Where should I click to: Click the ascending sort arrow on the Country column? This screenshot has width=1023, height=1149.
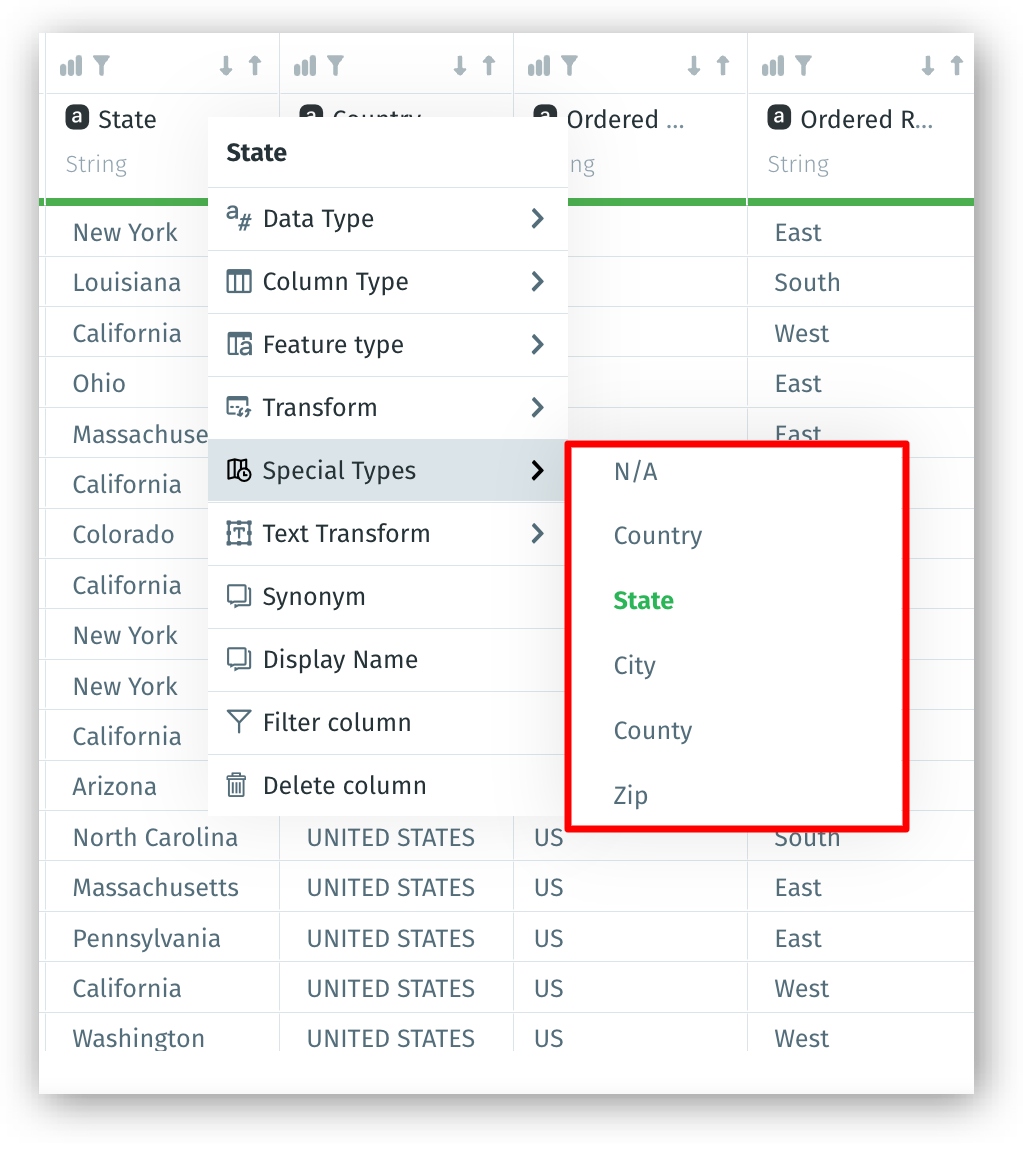pyautogui.click(x=490, y=64)
